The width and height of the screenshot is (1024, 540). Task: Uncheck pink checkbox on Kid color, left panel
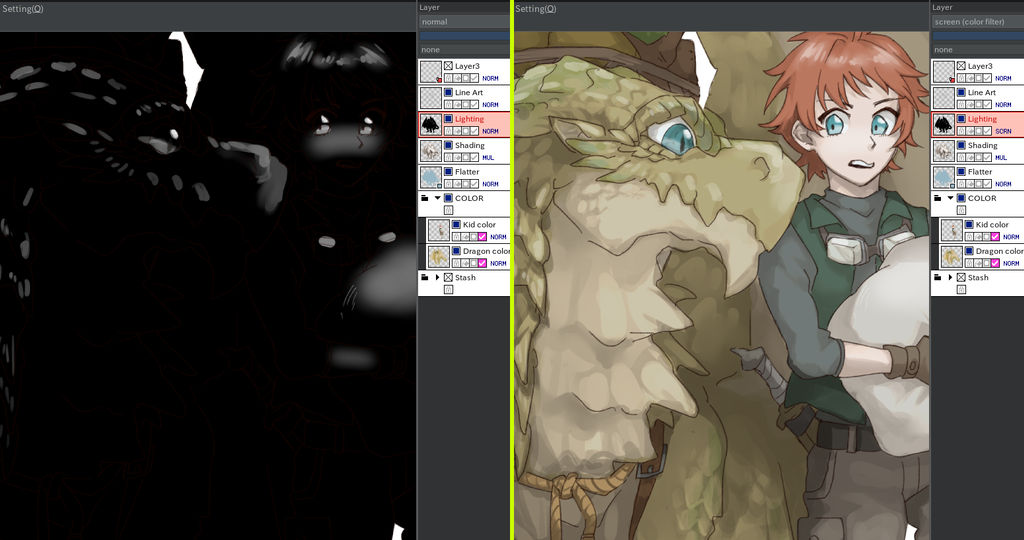pos(482,237)
